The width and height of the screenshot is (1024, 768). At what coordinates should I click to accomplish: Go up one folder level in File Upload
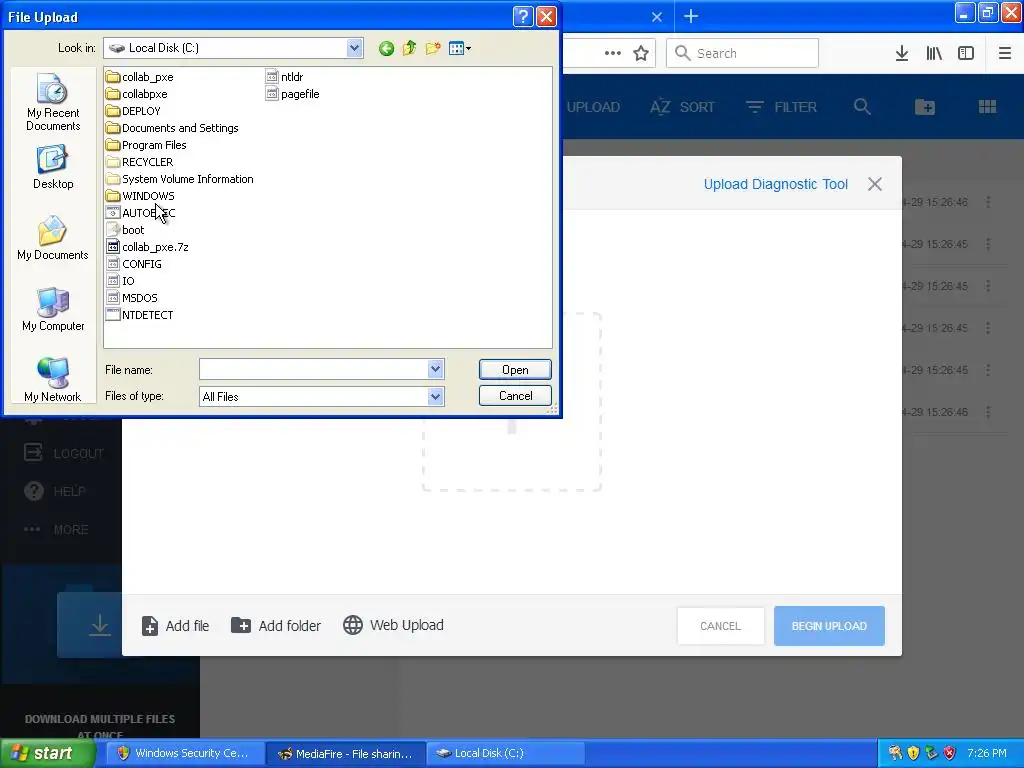(x=409, y=48)
